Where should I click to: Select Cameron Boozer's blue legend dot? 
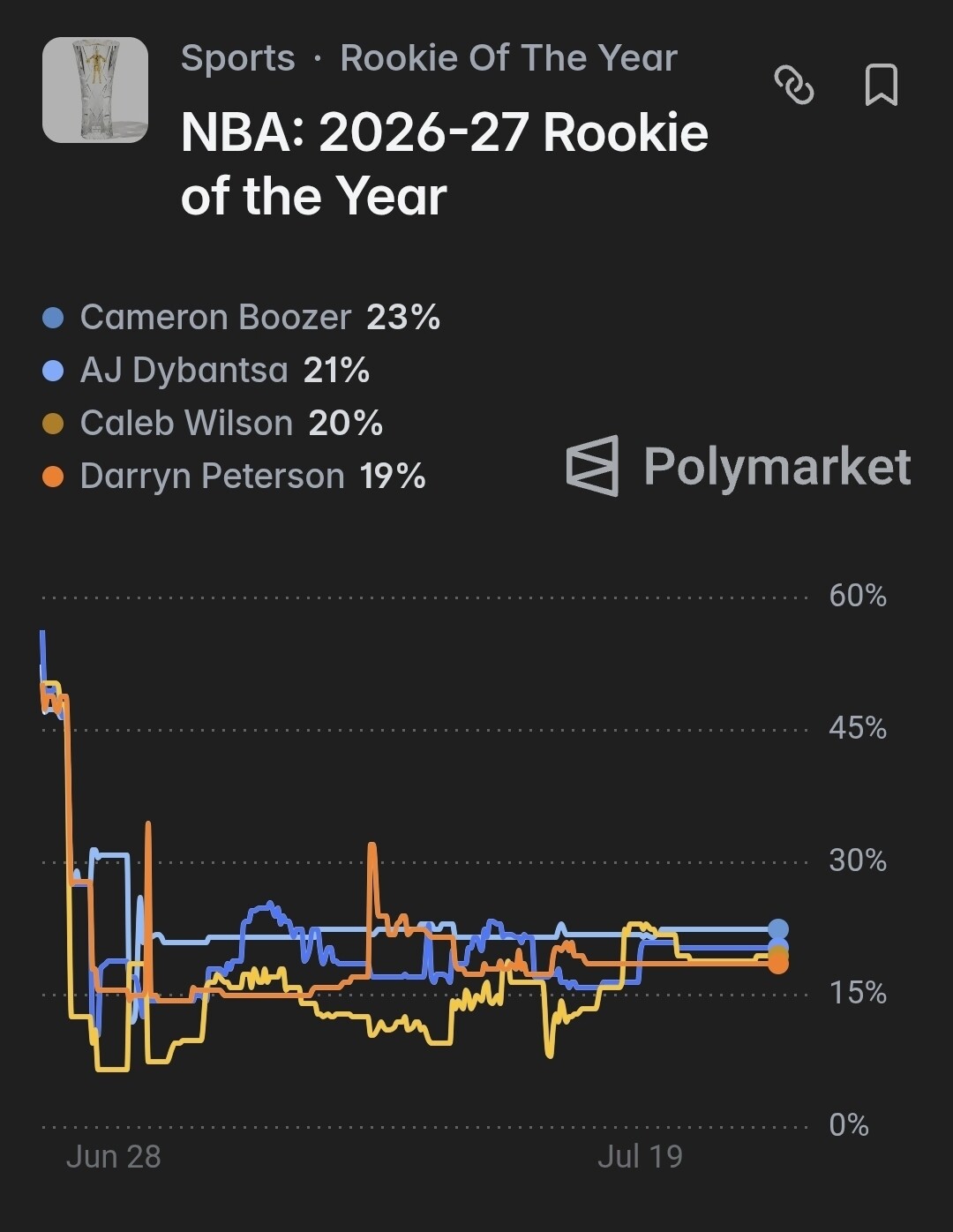53,318
